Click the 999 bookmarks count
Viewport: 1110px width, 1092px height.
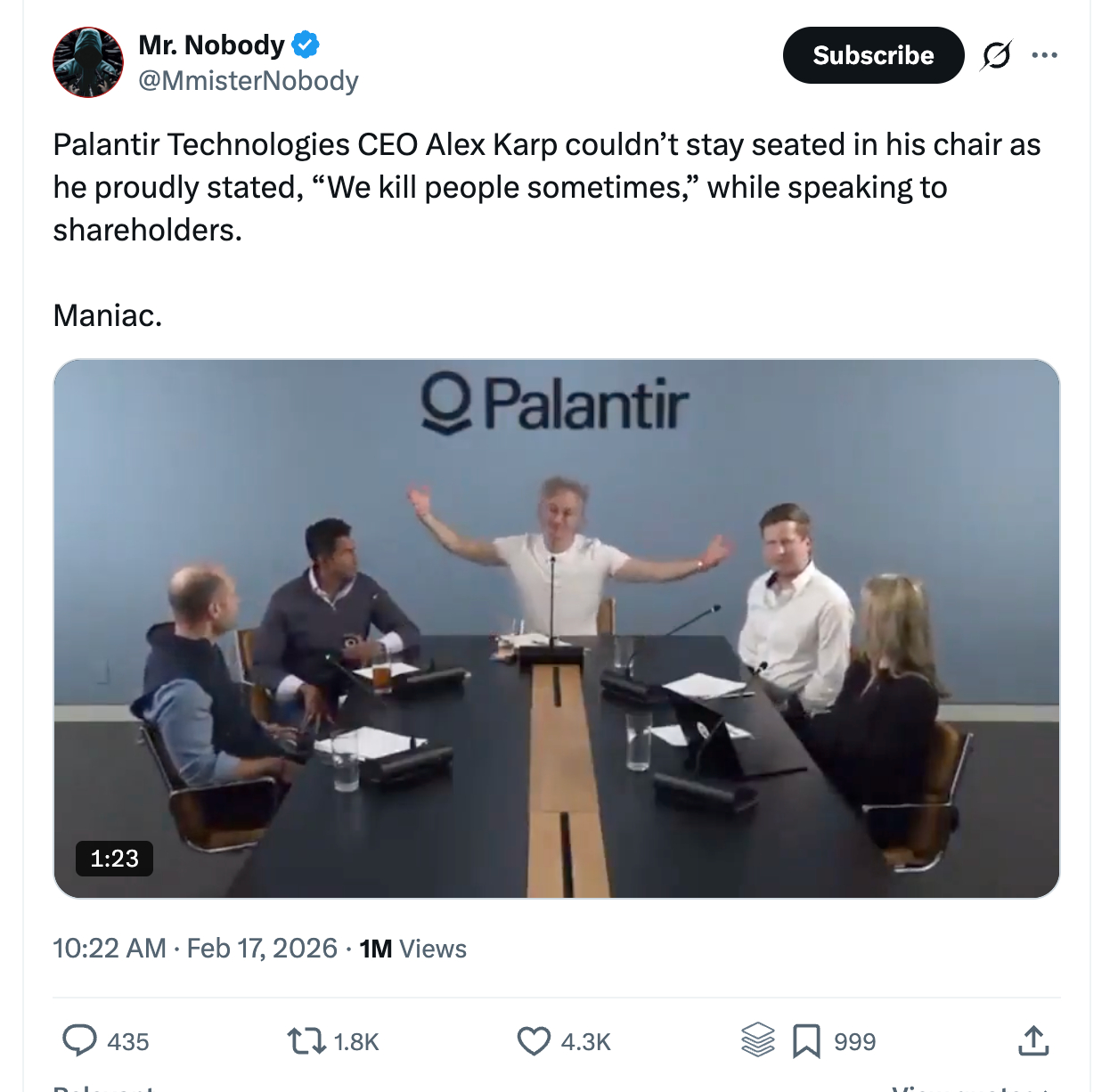pos(855,1041)
